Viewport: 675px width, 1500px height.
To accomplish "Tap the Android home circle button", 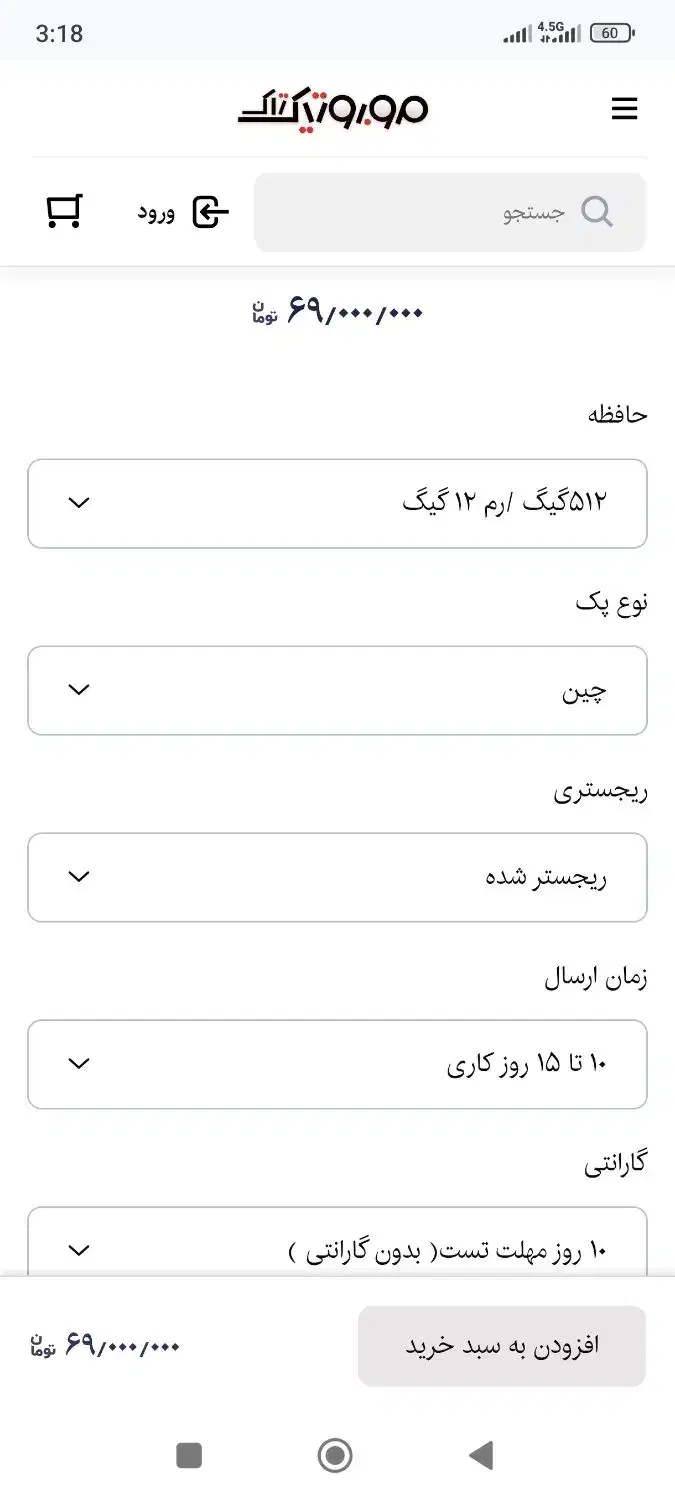I will (x=337, y=1455).
